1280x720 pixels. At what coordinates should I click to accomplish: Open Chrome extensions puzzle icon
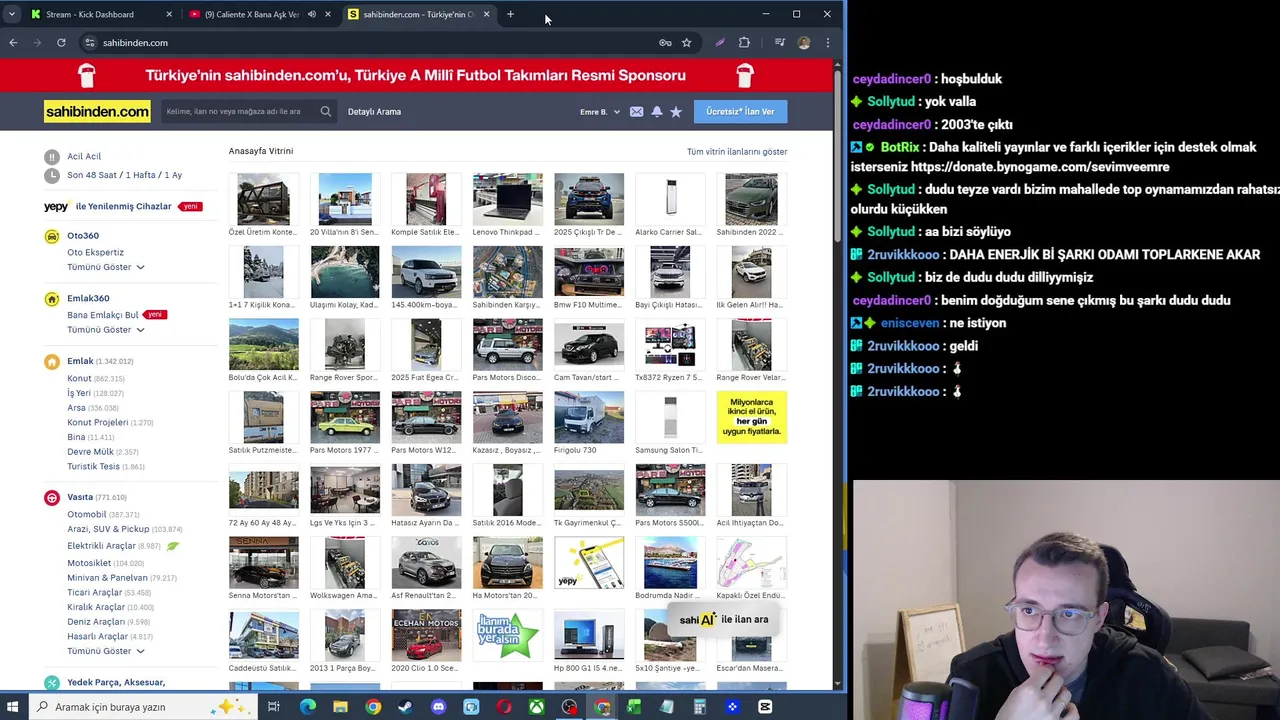[744, 43]
